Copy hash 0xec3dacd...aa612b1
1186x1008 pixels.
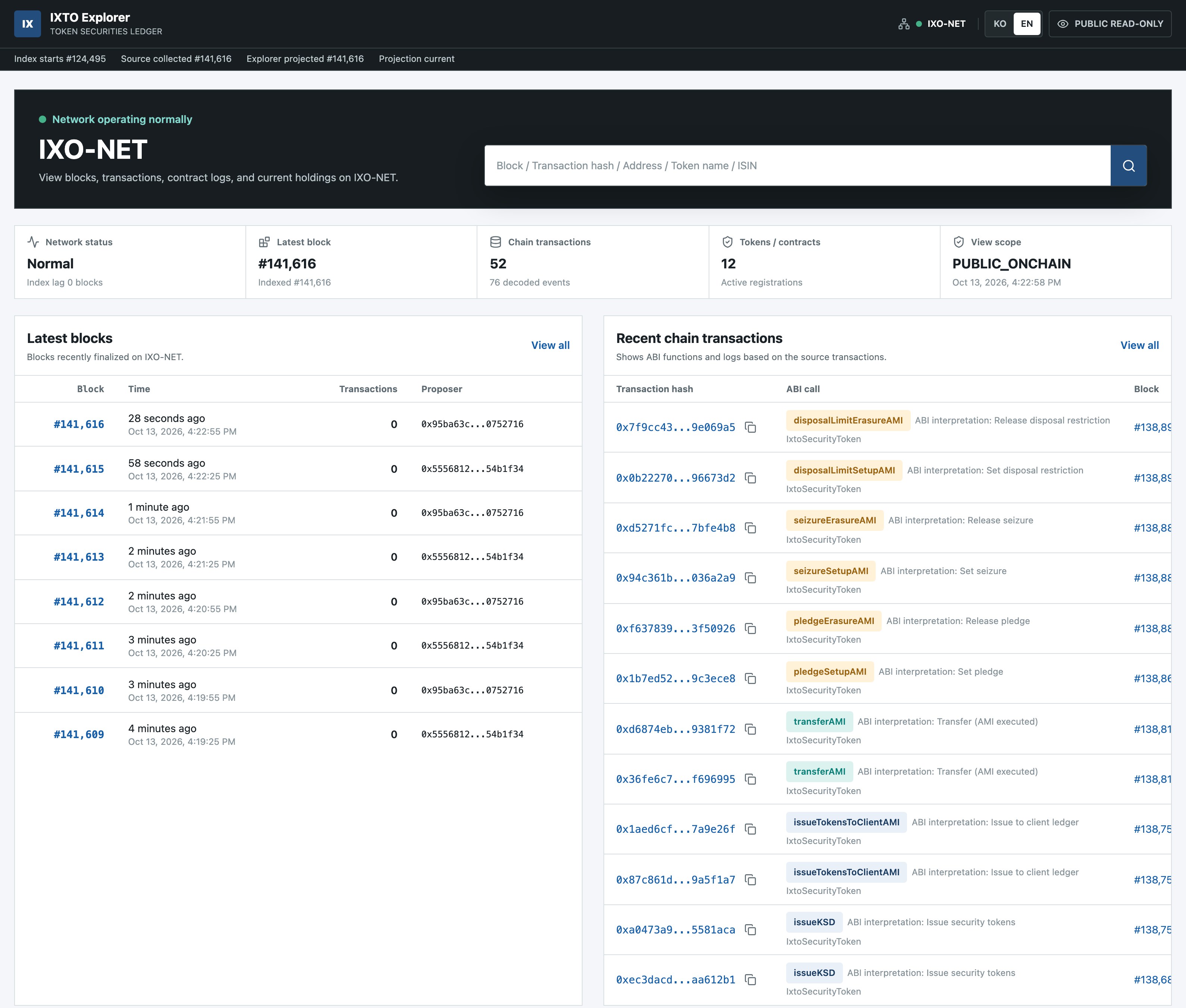click(750, 979)
